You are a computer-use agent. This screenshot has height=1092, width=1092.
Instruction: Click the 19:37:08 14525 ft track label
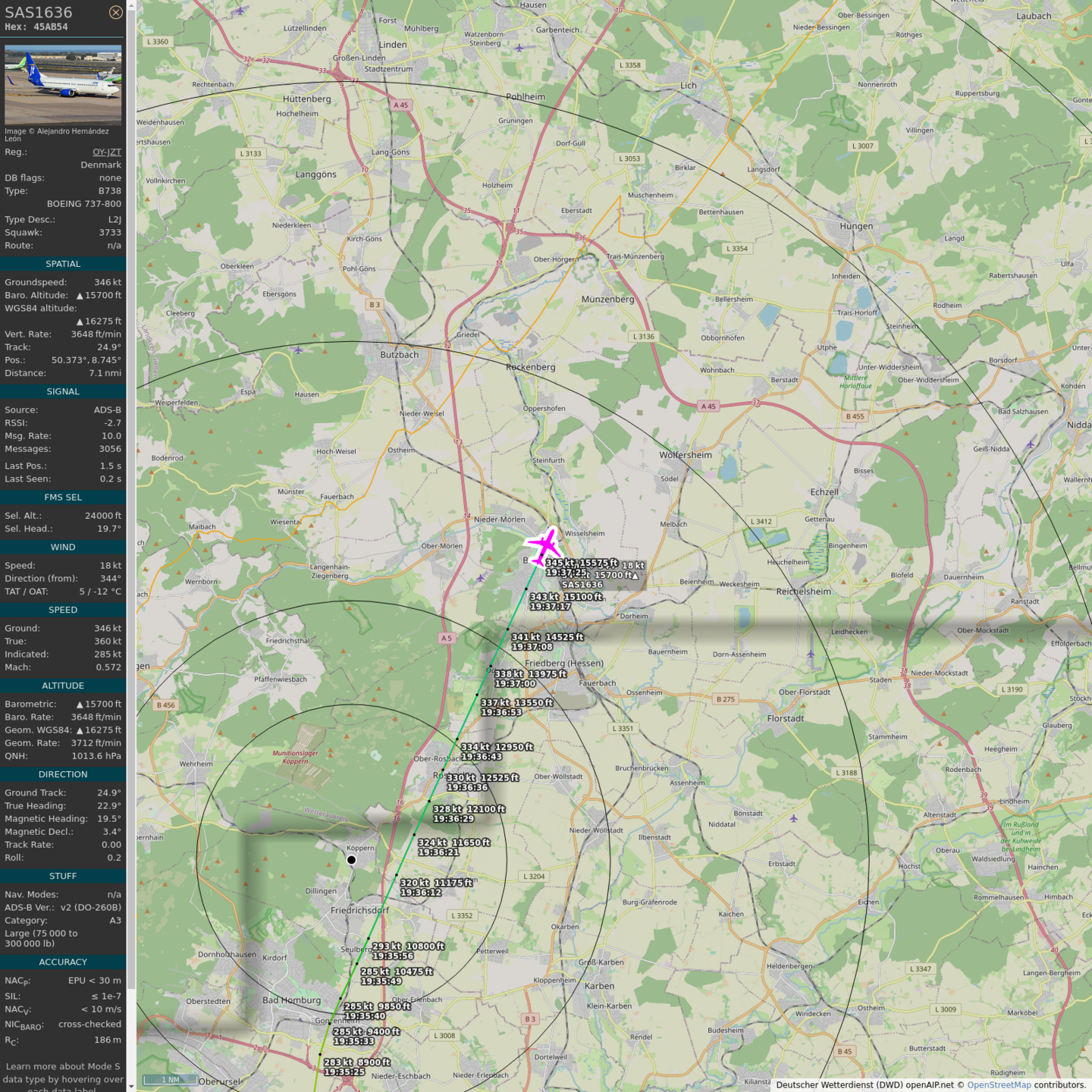[x=547, y=642]
